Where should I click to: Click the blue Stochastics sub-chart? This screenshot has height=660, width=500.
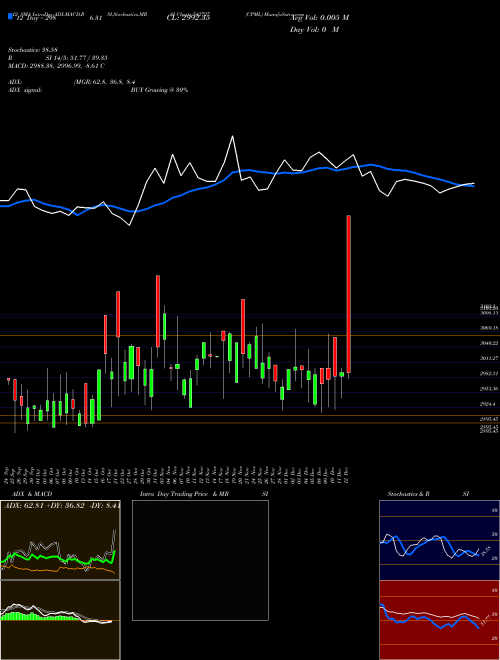point(439,540)
